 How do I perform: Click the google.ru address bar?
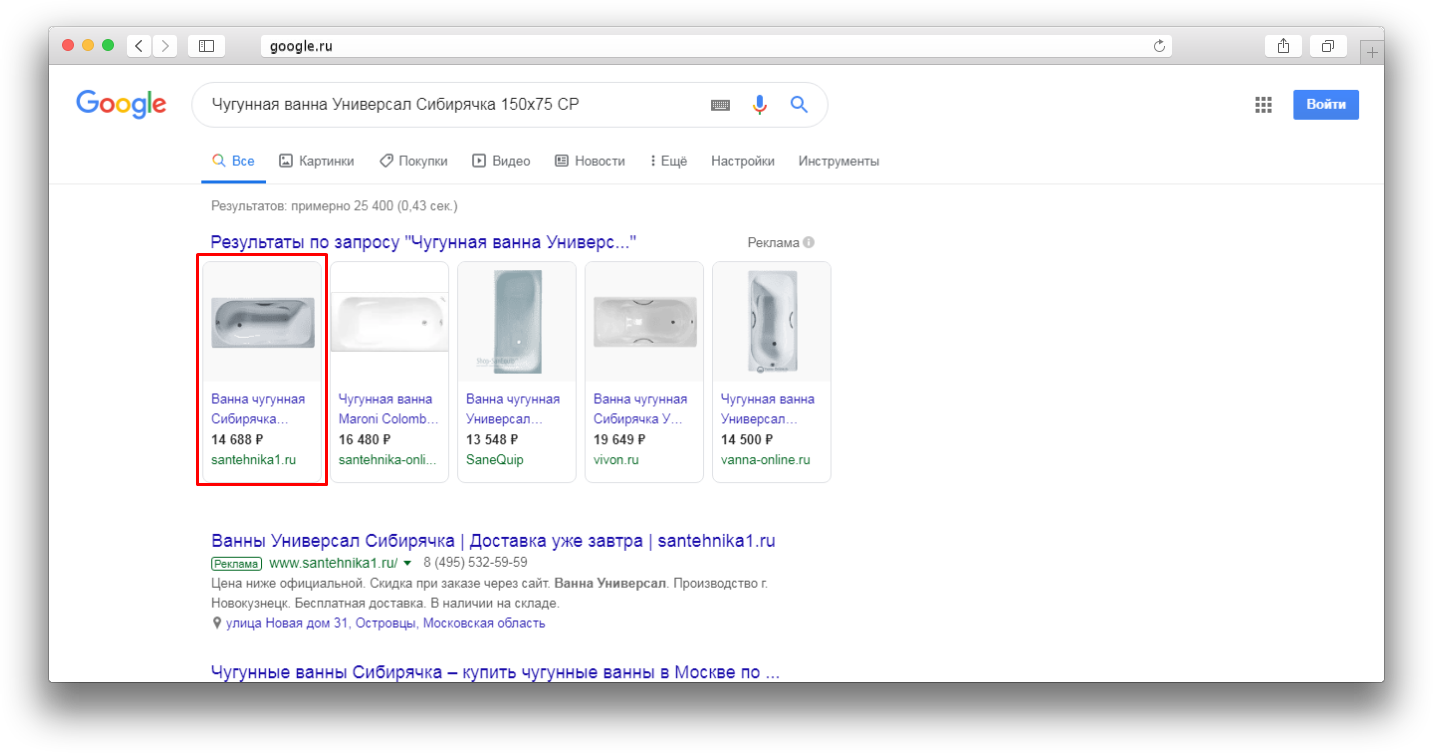717,46
